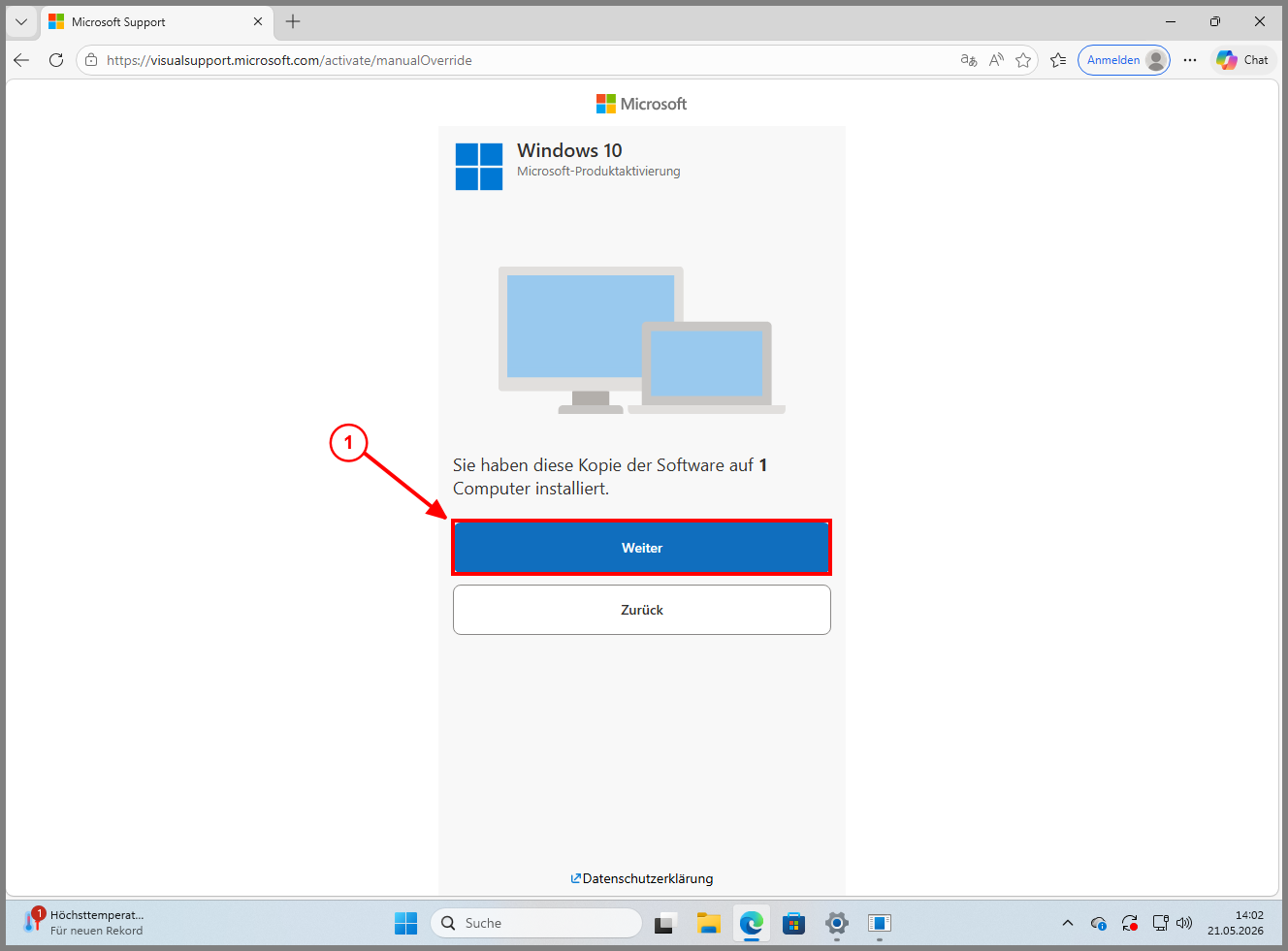Open Copilot Chat in the browser toolbar
The width and height of the screenshot is (1288, 951).
click(1243, 60)
